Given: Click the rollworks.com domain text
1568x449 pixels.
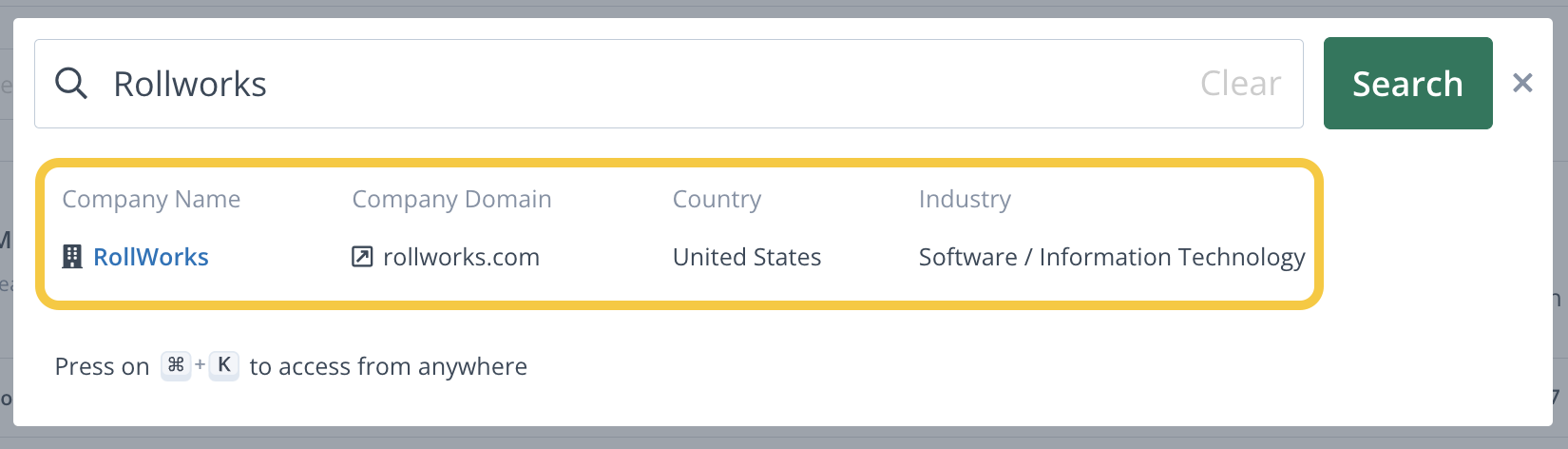Looking at the screenshot, I should coord(461,257).
